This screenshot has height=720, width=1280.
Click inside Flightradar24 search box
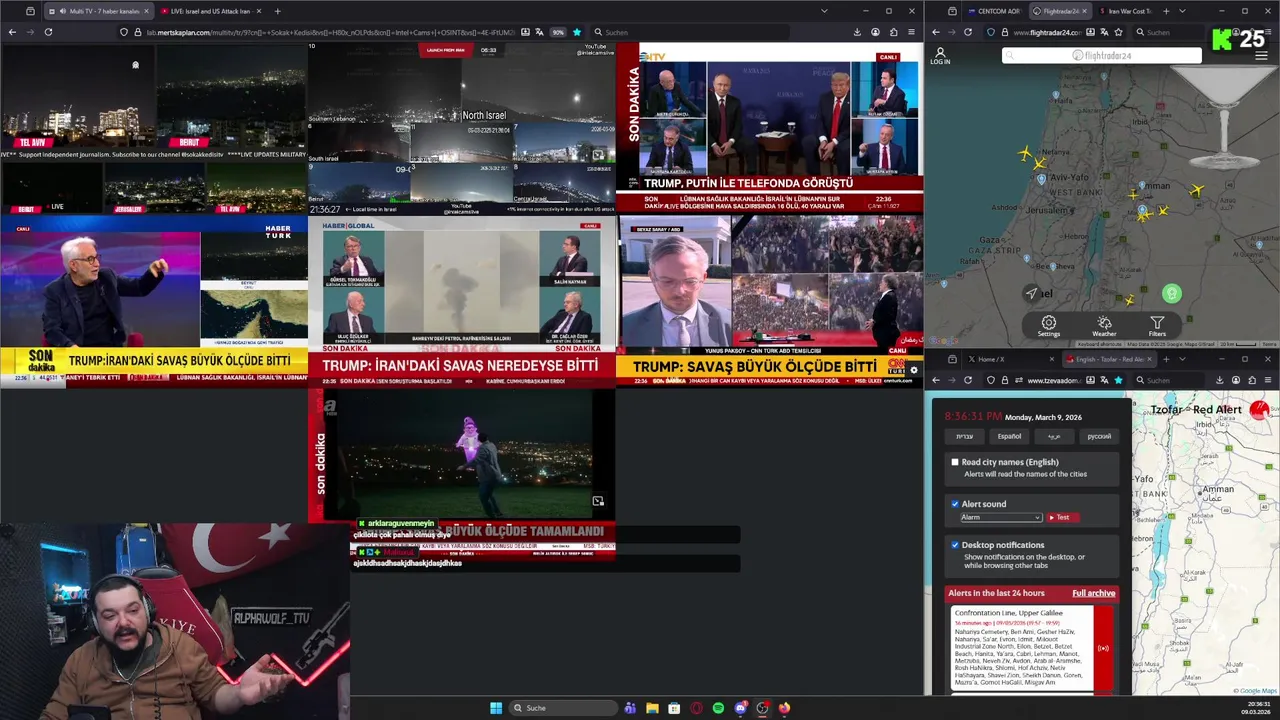tap(1102, 55)
